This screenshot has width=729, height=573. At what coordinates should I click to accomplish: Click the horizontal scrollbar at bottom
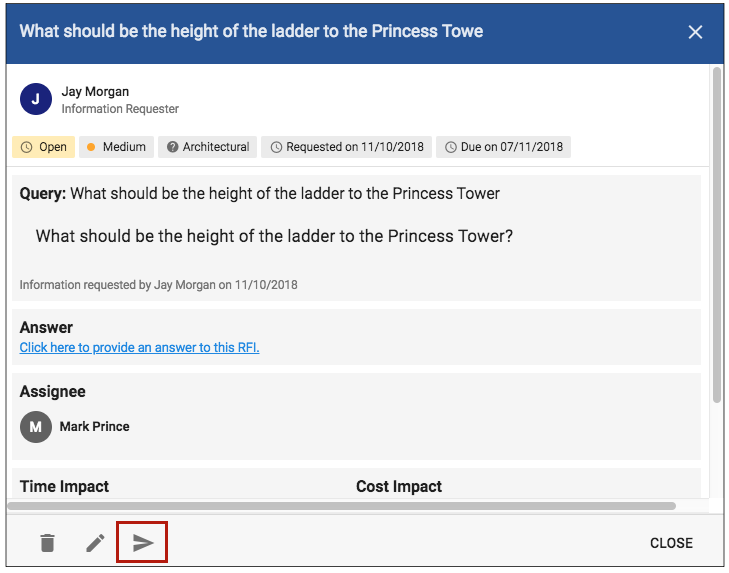[342, 506]
